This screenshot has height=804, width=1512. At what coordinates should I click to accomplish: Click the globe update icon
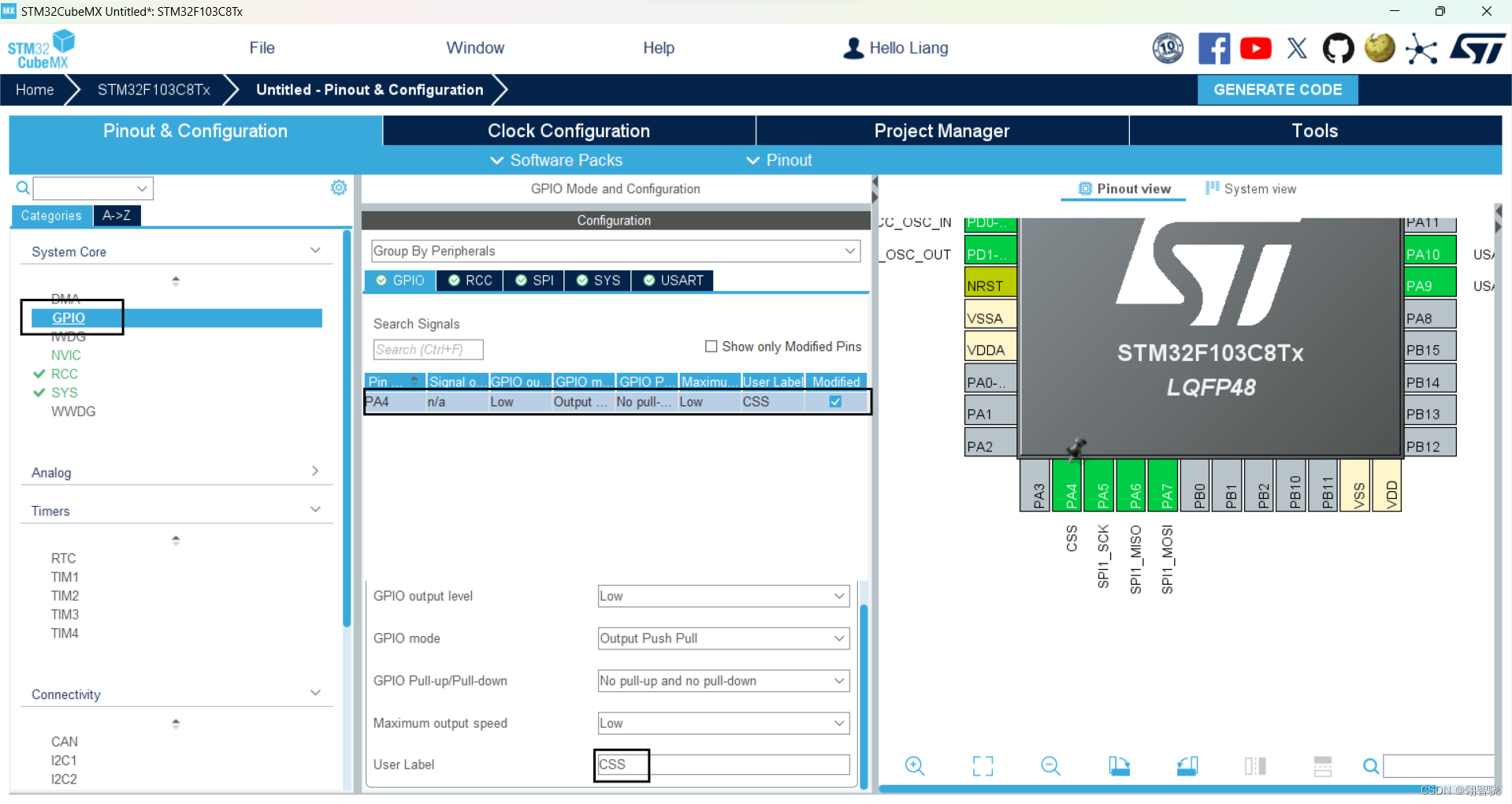click(x=1380, y=49)
